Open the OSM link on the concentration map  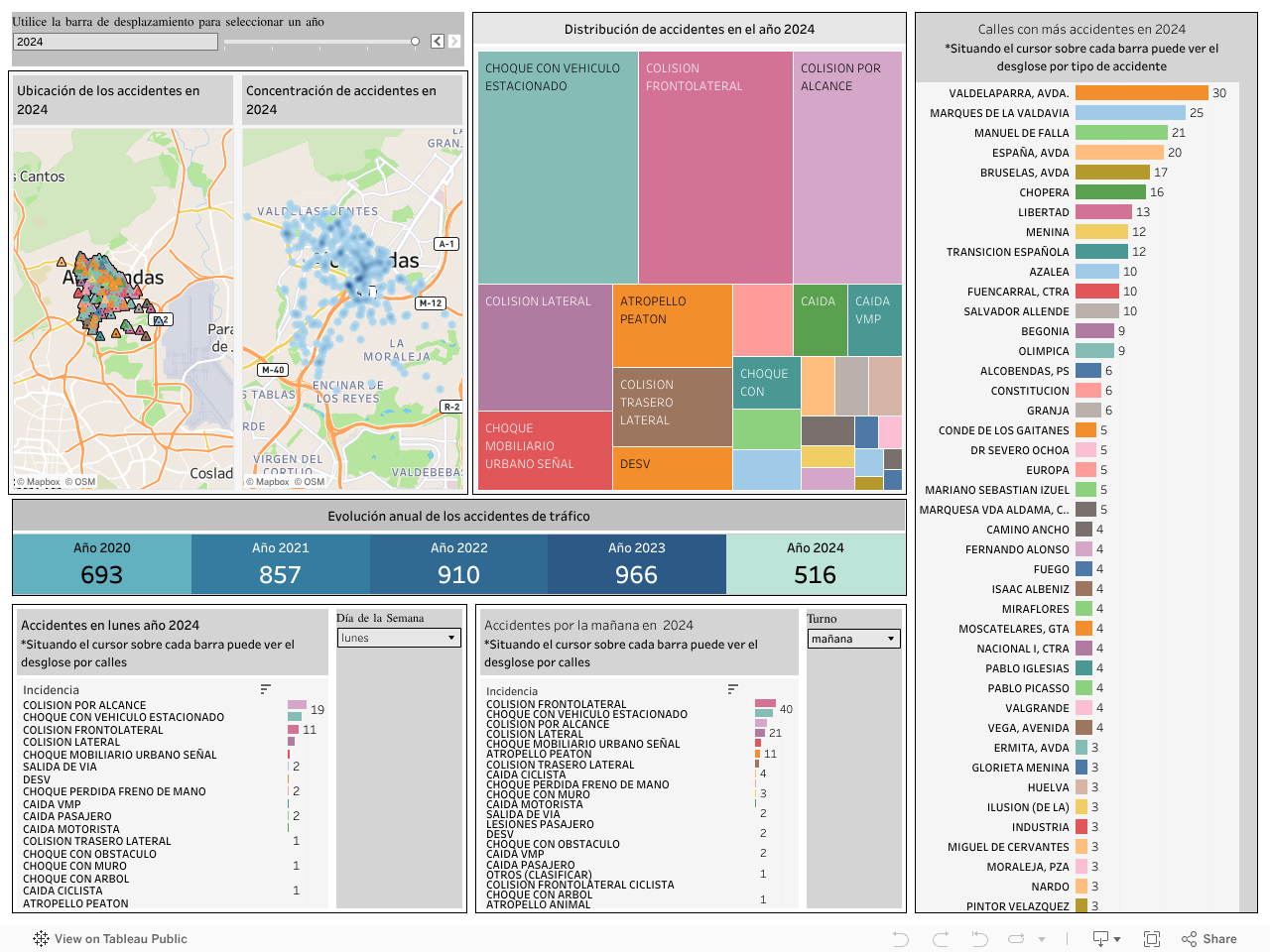click(x=314, y=482)
